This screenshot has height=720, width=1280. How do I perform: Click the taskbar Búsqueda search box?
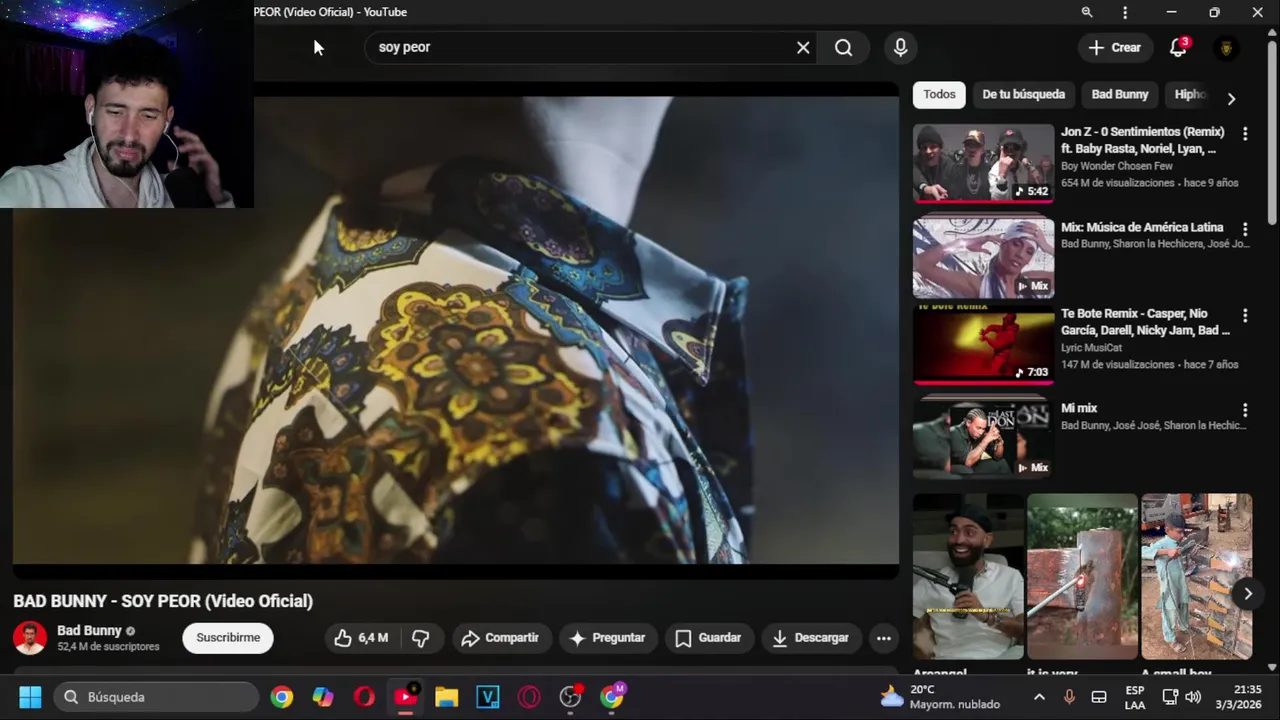pos(156,697)
